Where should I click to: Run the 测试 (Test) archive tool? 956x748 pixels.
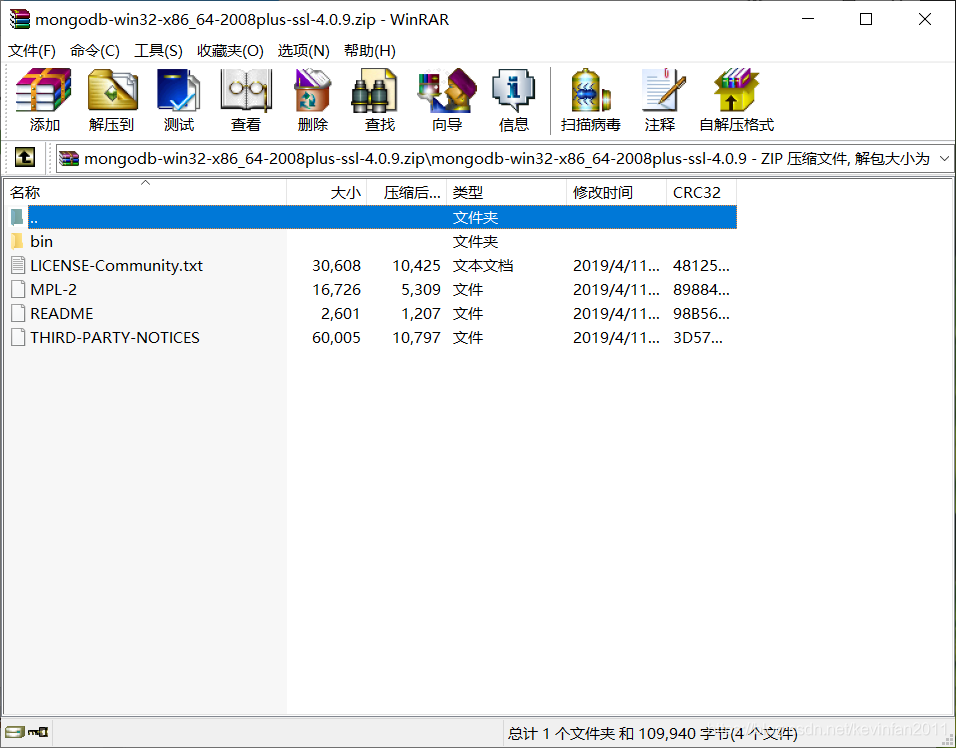[x=178, y=90]
